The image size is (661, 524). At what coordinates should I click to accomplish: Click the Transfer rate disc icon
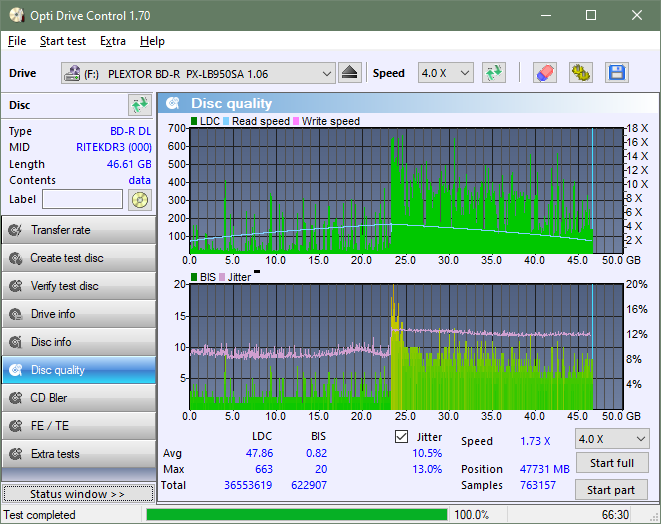(x=16, y=230)
